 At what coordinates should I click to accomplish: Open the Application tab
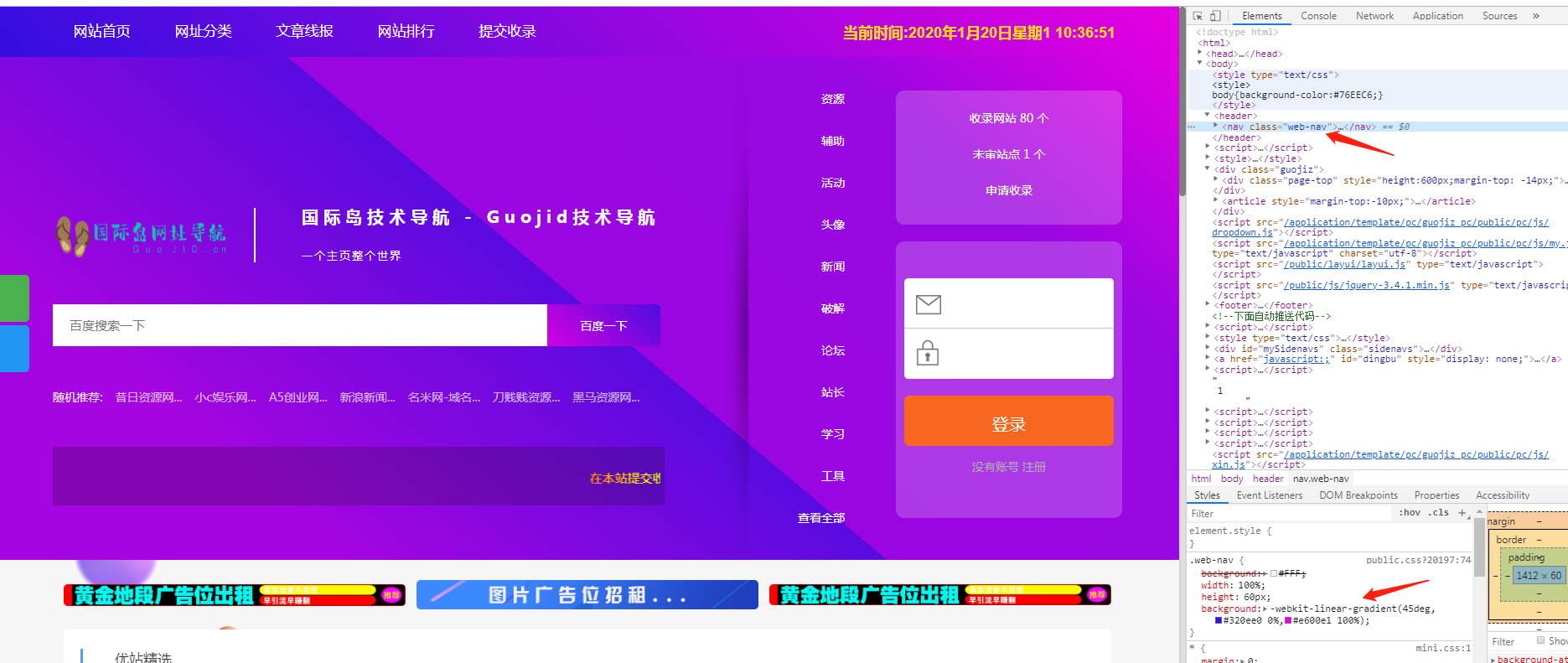(1437, 16)
